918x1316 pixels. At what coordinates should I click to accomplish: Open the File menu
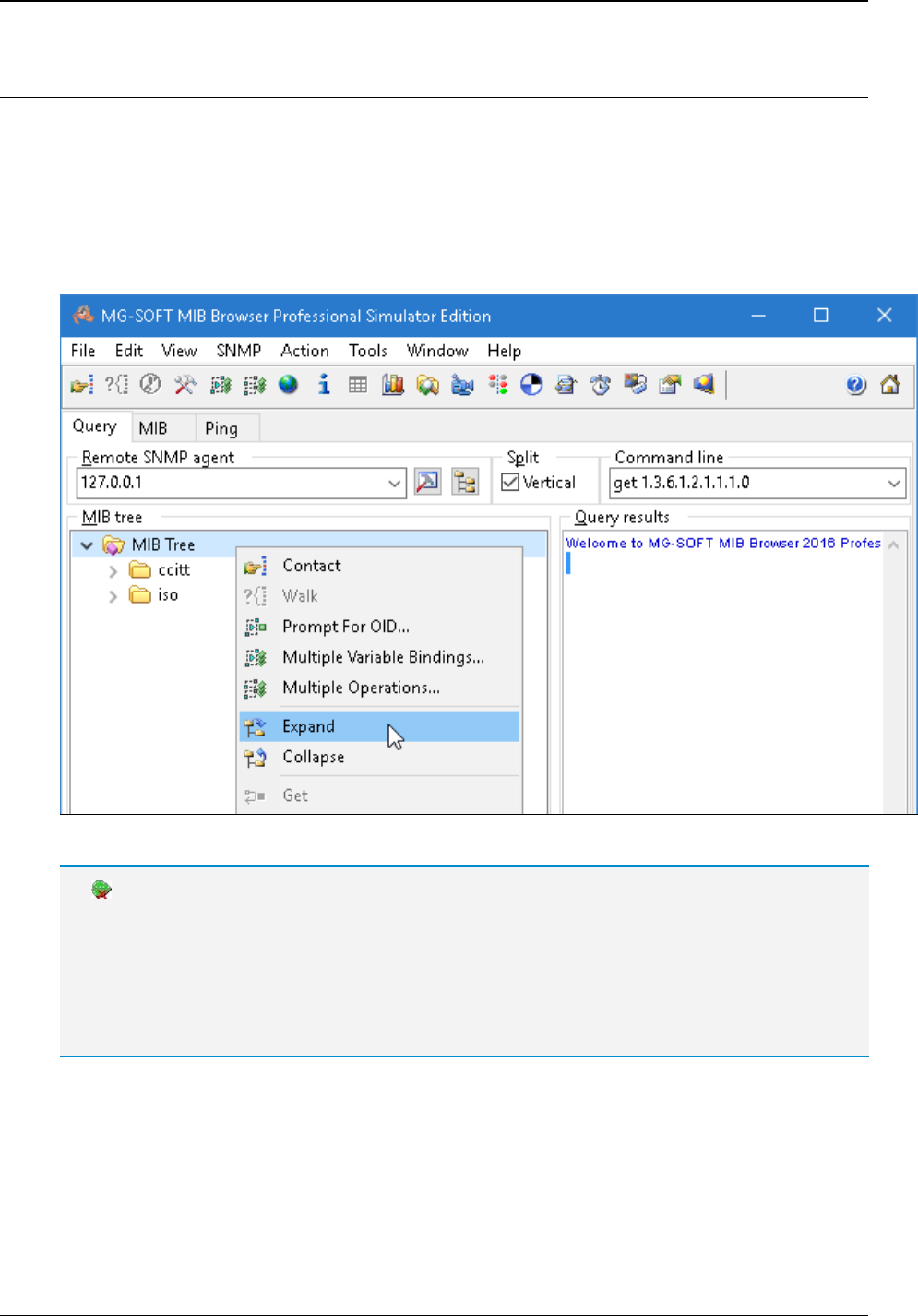(83, 351)
